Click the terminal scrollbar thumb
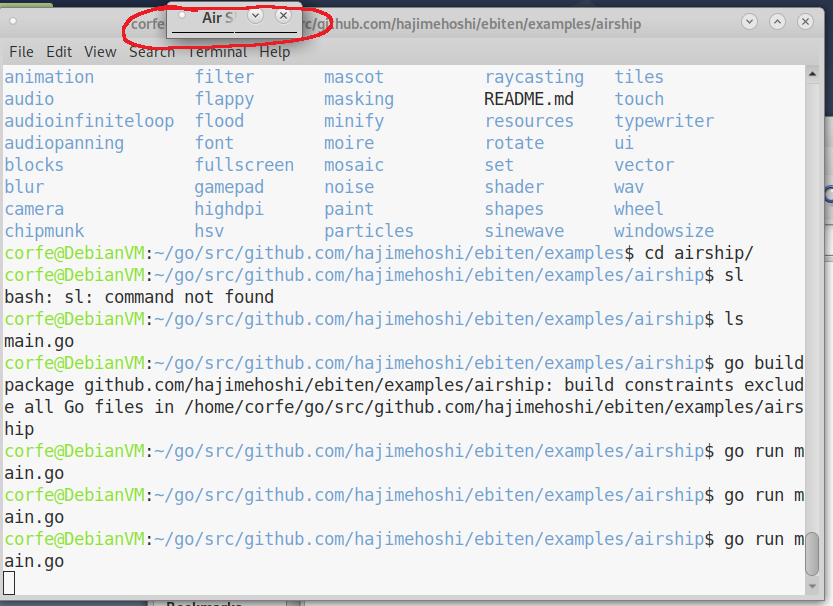The image size is (833, 606). [x=812, y=554]
